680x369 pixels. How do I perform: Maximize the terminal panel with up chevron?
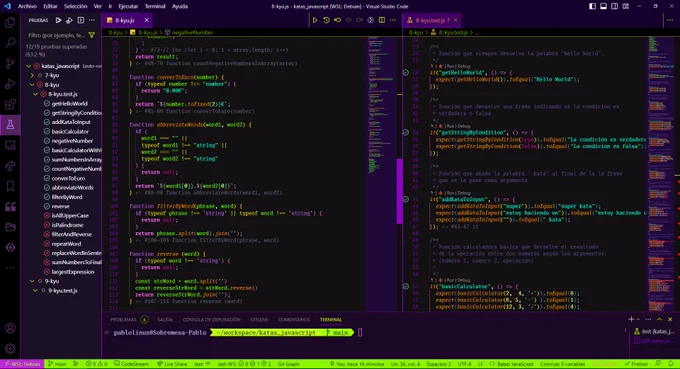(659, 319)
